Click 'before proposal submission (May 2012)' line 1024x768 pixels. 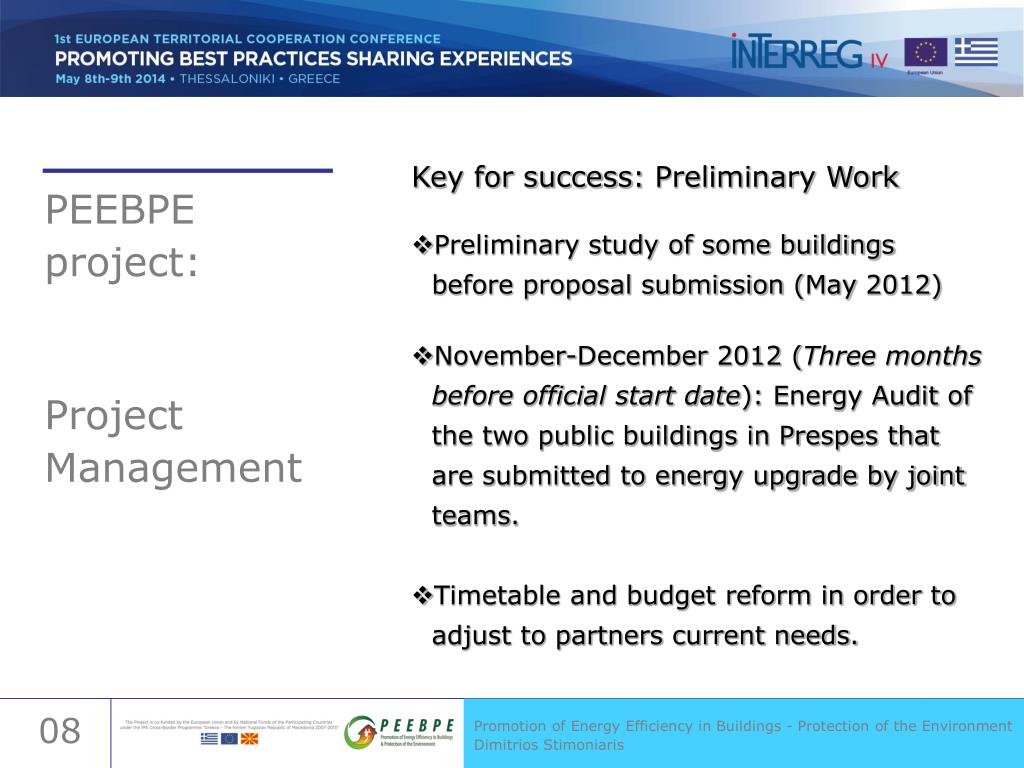pyautogui.click(x=687, y=285)
